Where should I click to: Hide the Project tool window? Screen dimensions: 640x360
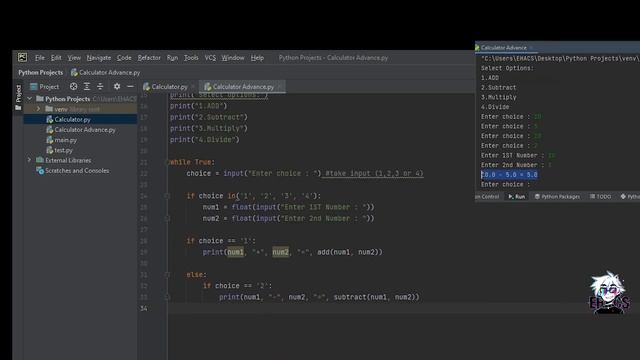coord(130,87)
